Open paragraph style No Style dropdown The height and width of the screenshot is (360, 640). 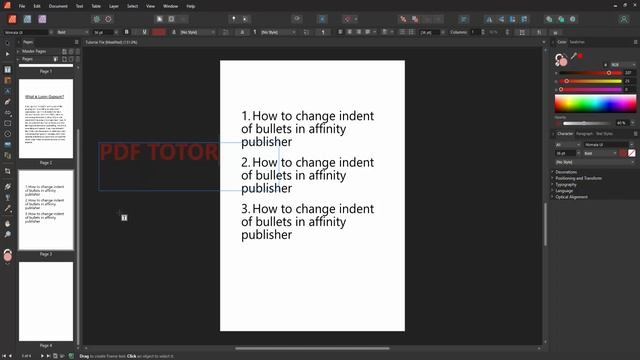(278, 32)
